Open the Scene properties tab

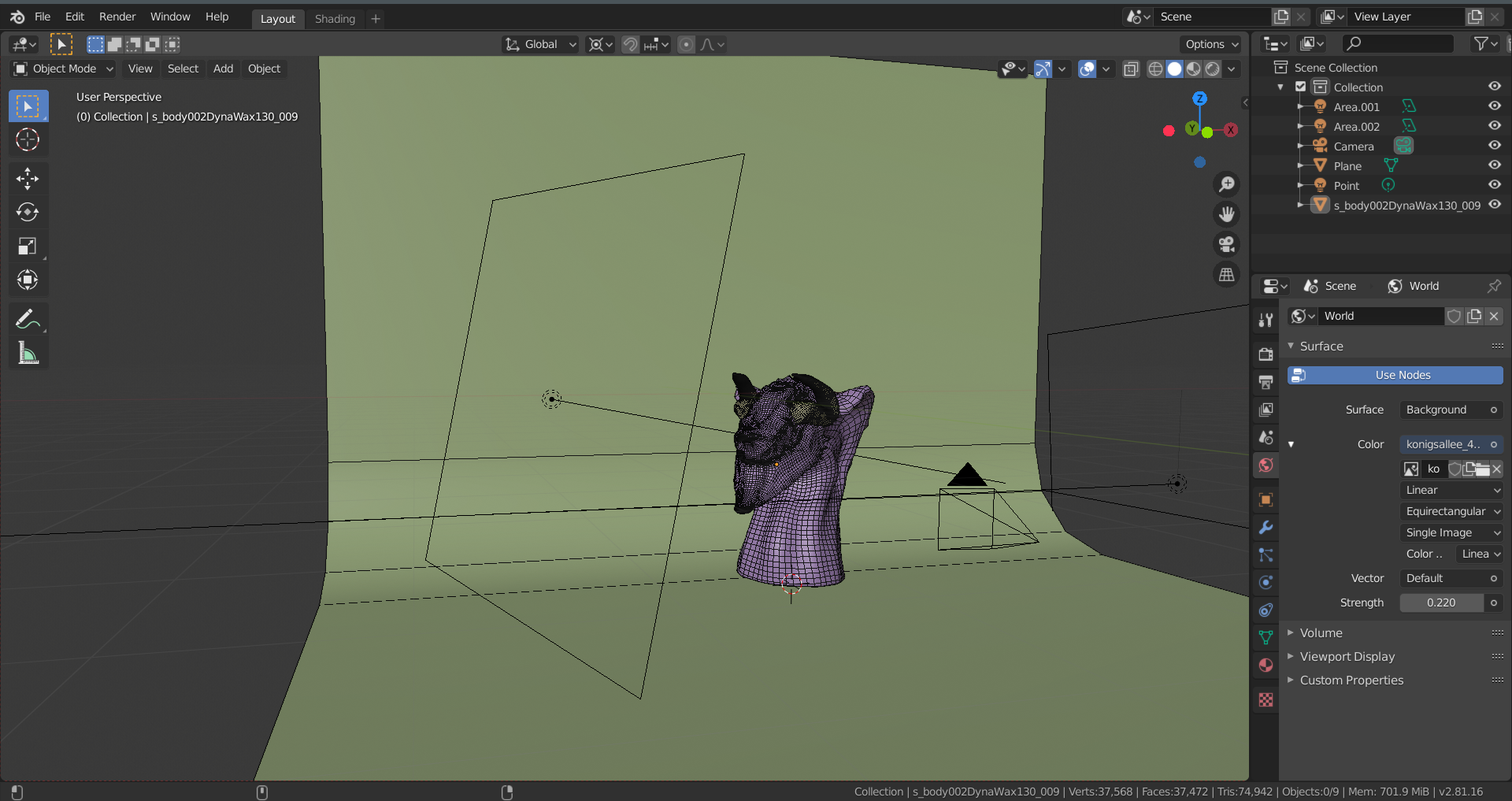1266,437
